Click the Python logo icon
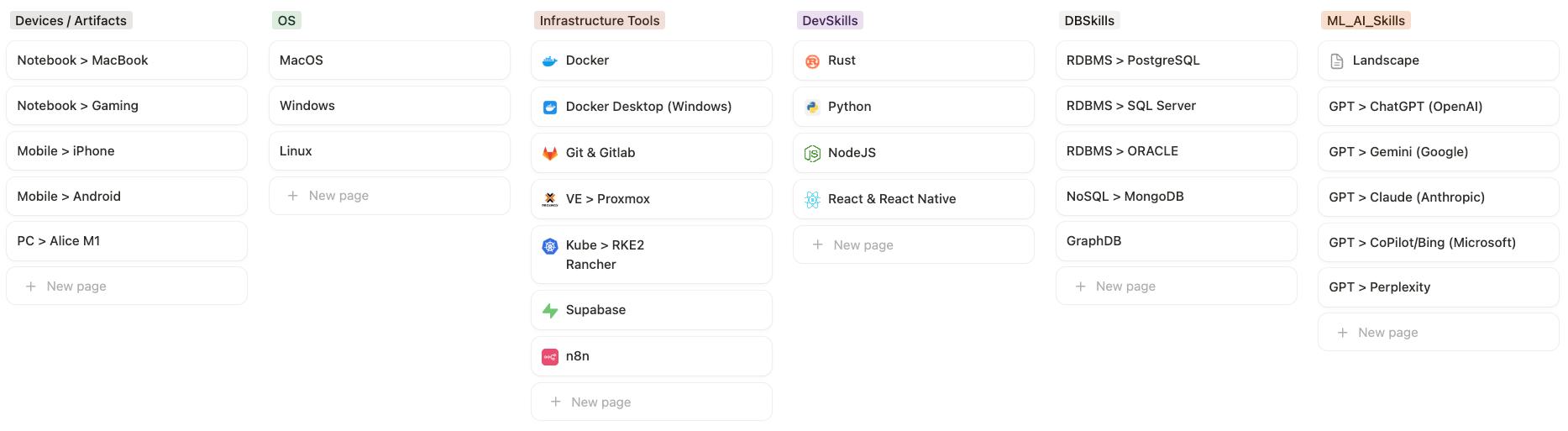This screenshot has height=431, width=1568. 812,108
